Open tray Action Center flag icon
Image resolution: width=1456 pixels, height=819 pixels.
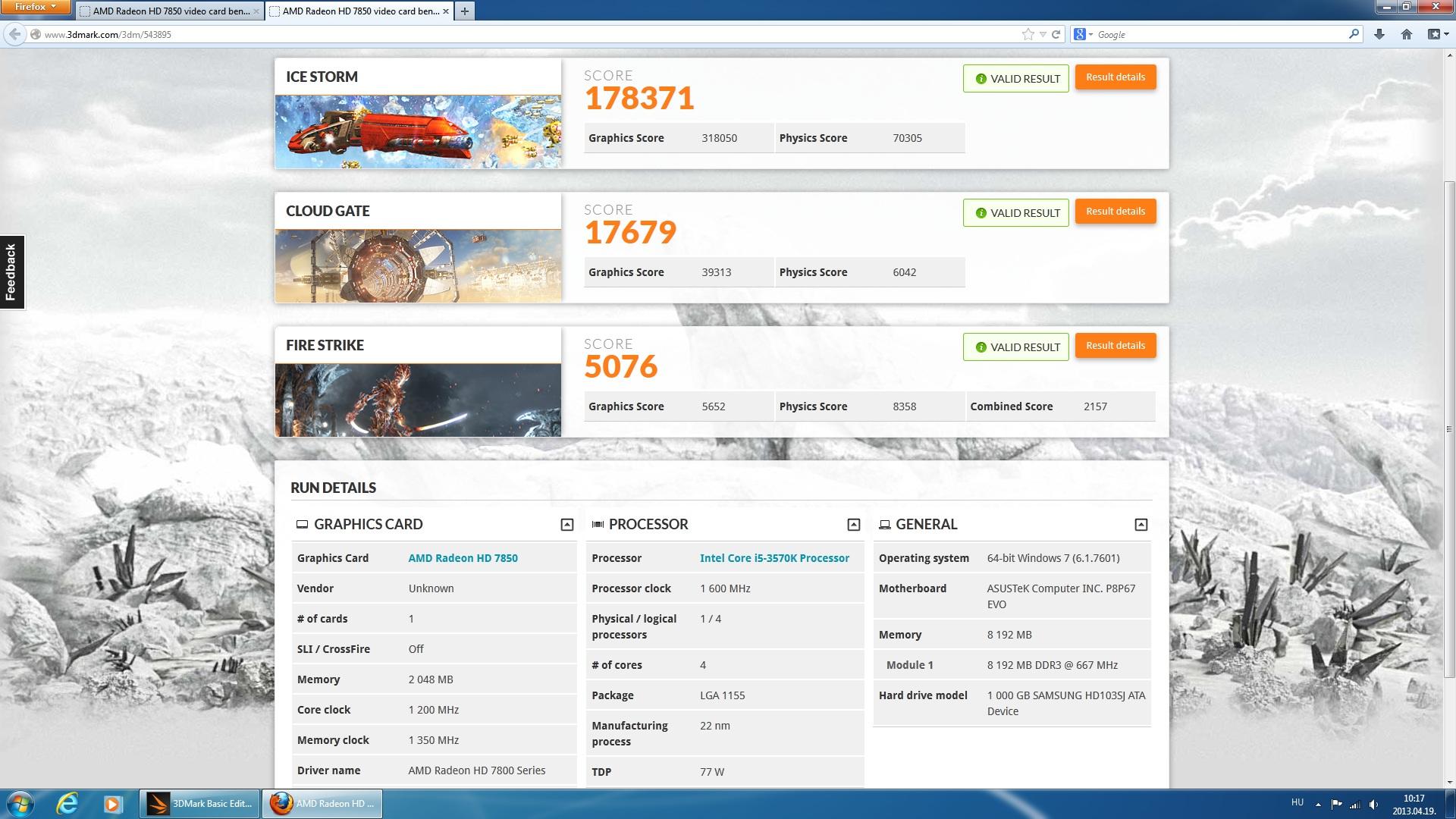(1336, 804)
